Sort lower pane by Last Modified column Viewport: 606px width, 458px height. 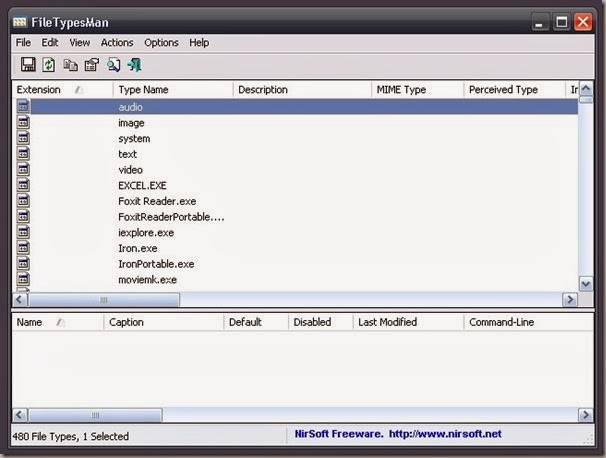click(408, 322)
